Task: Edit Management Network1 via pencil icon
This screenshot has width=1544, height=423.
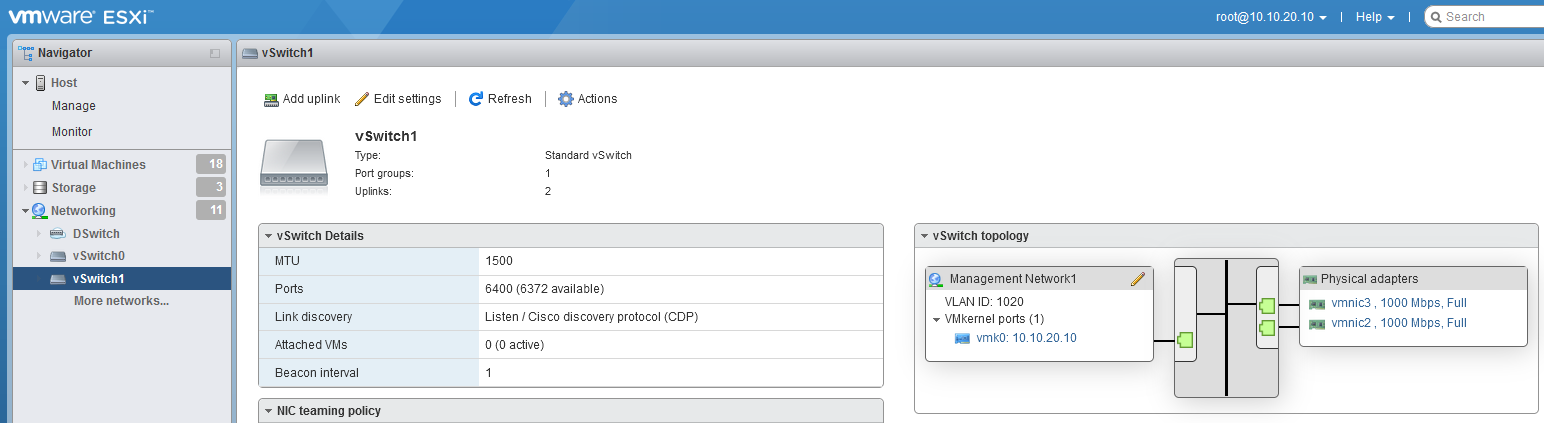Action: pos(1137,279)
